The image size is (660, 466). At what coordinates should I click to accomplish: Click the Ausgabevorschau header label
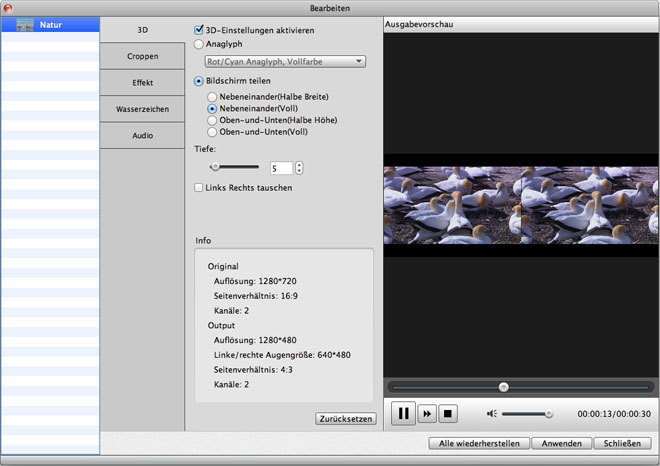419,24
